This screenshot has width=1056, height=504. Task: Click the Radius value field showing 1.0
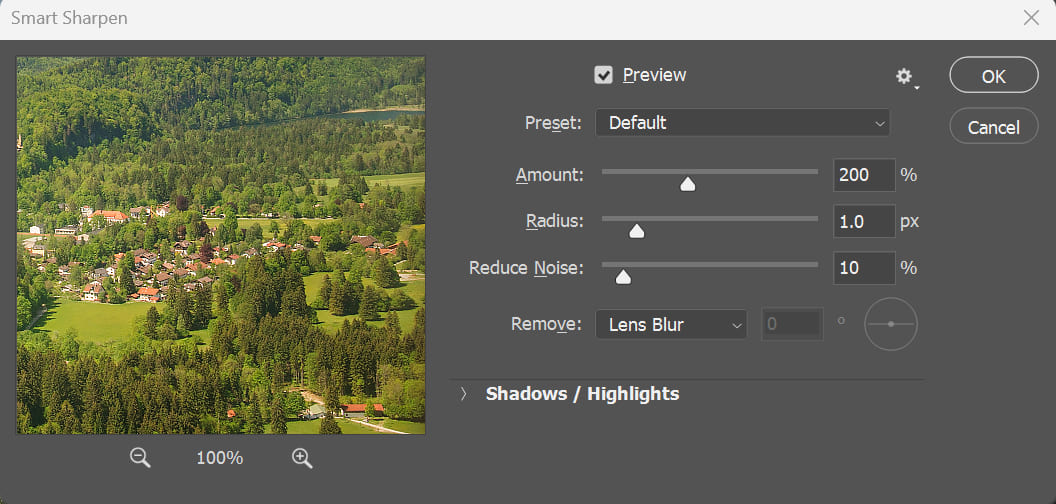pos(864,222)
